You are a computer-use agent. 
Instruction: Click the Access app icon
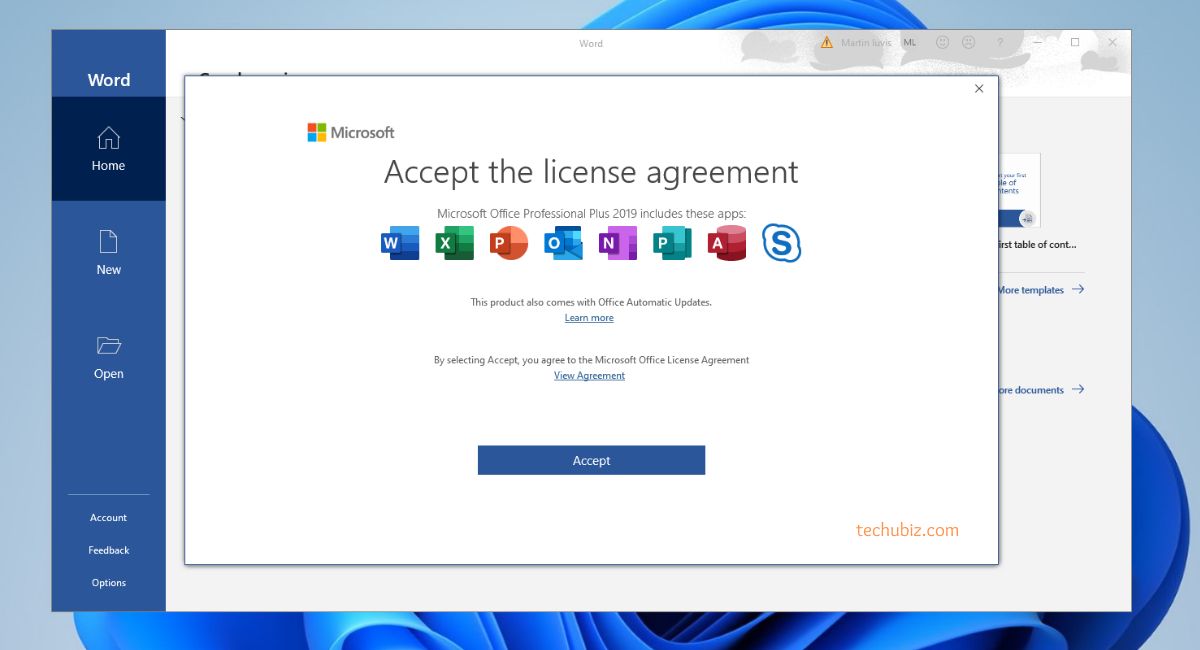coord(727,243)
